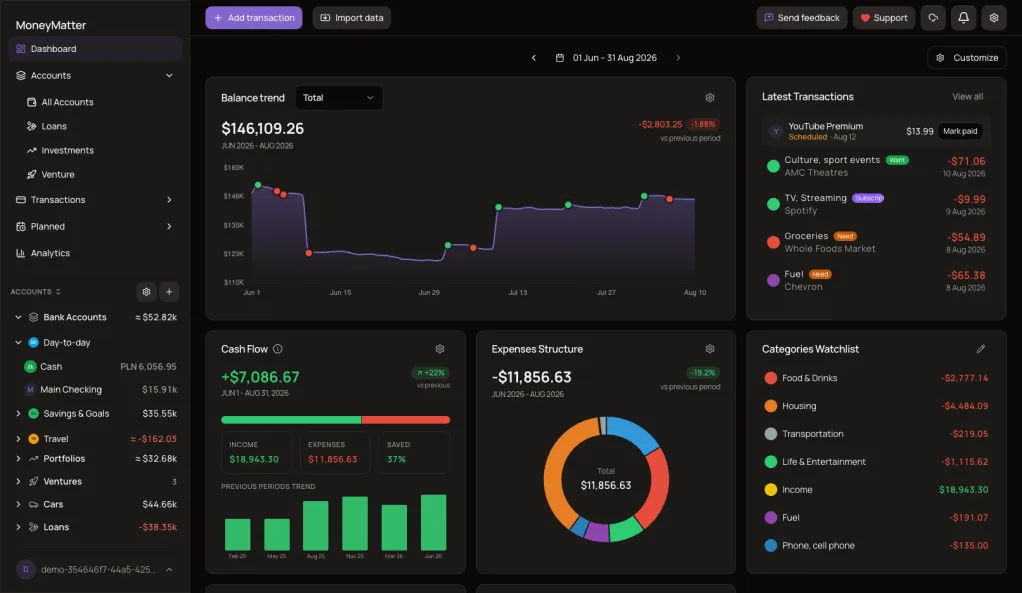Image resolution: width=1022 pixels, height=593 pixels.
Task: Click the Fuel category purple circle
Action: 770,517
